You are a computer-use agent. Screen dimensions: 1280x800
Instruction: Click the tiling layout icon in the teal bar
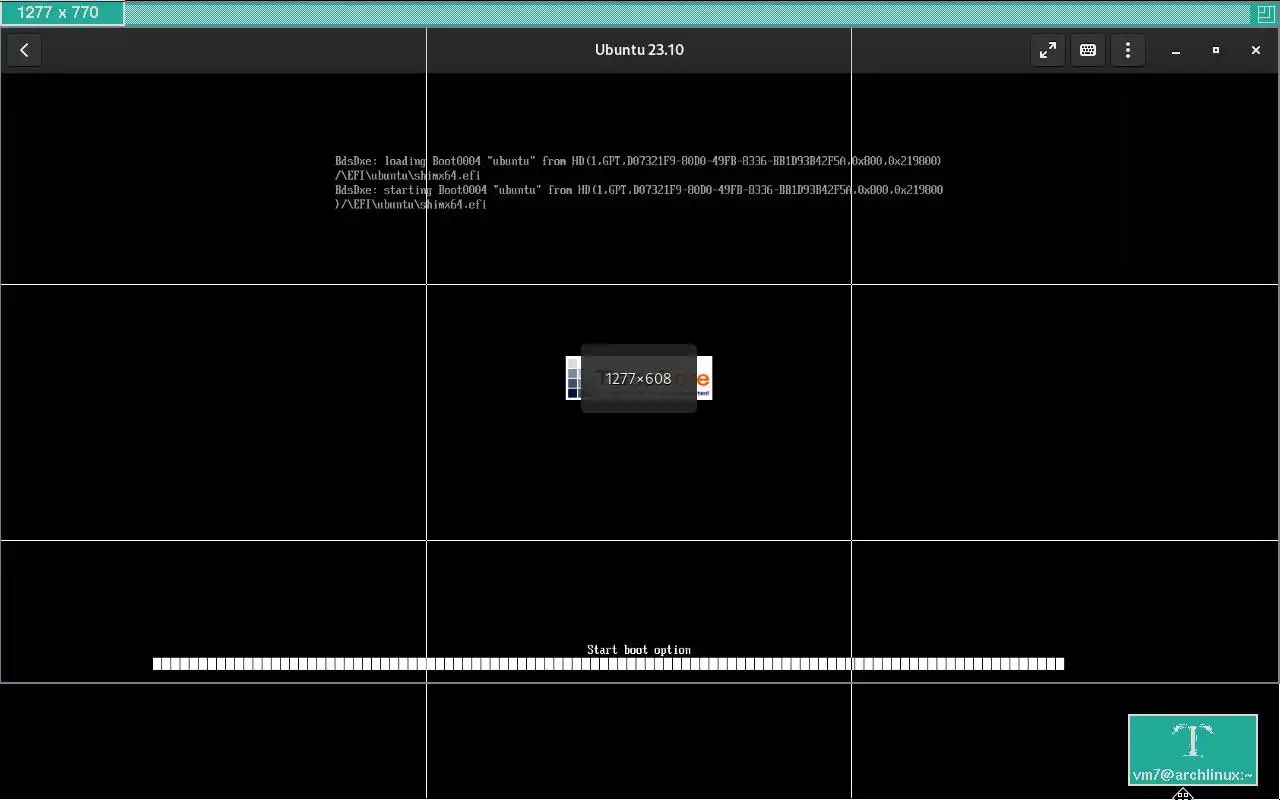[x=1265, y=13]
